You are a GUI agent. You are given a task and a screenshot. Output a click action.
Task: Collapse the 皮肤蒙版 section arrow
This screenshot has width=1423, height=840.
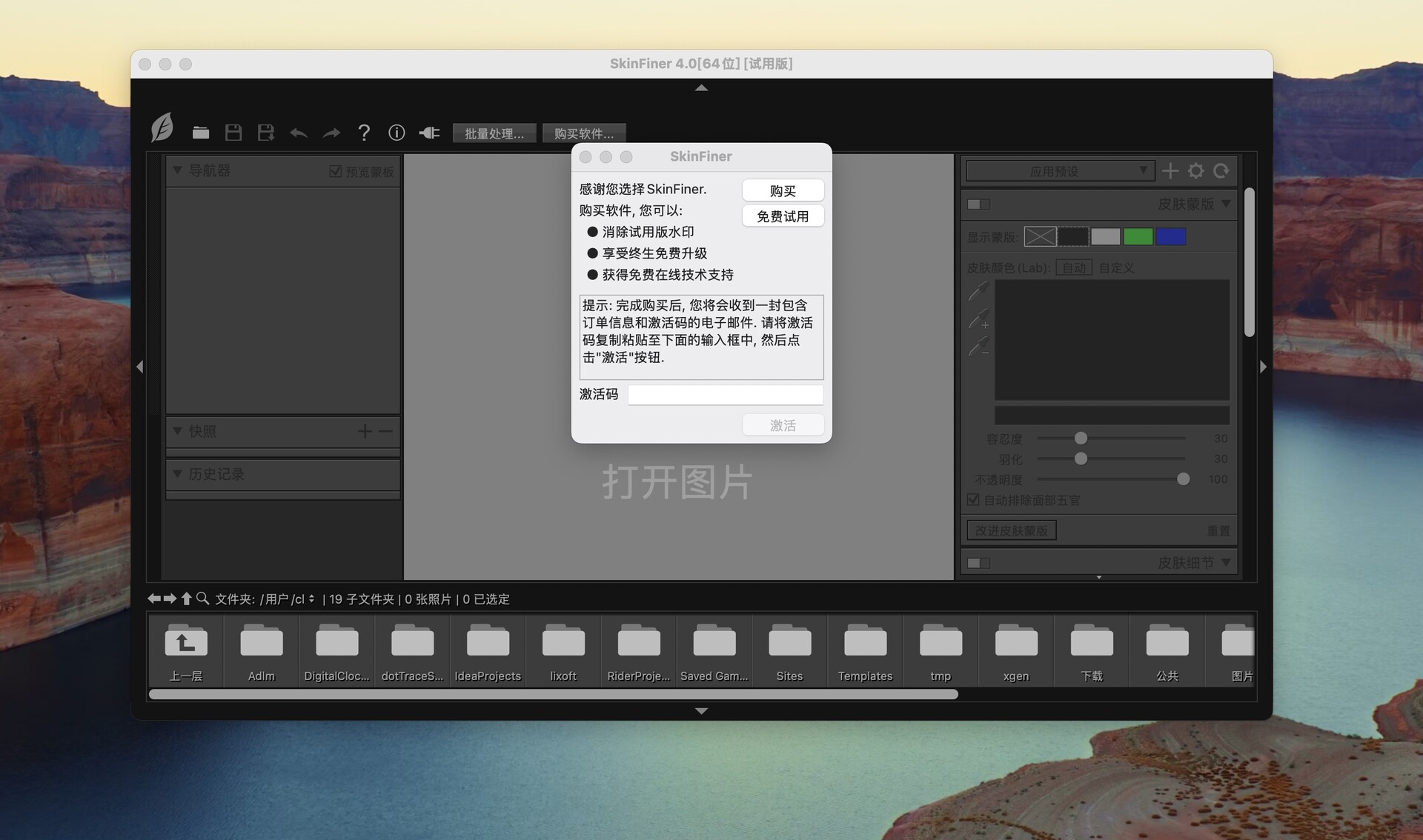click(1226, 204)
